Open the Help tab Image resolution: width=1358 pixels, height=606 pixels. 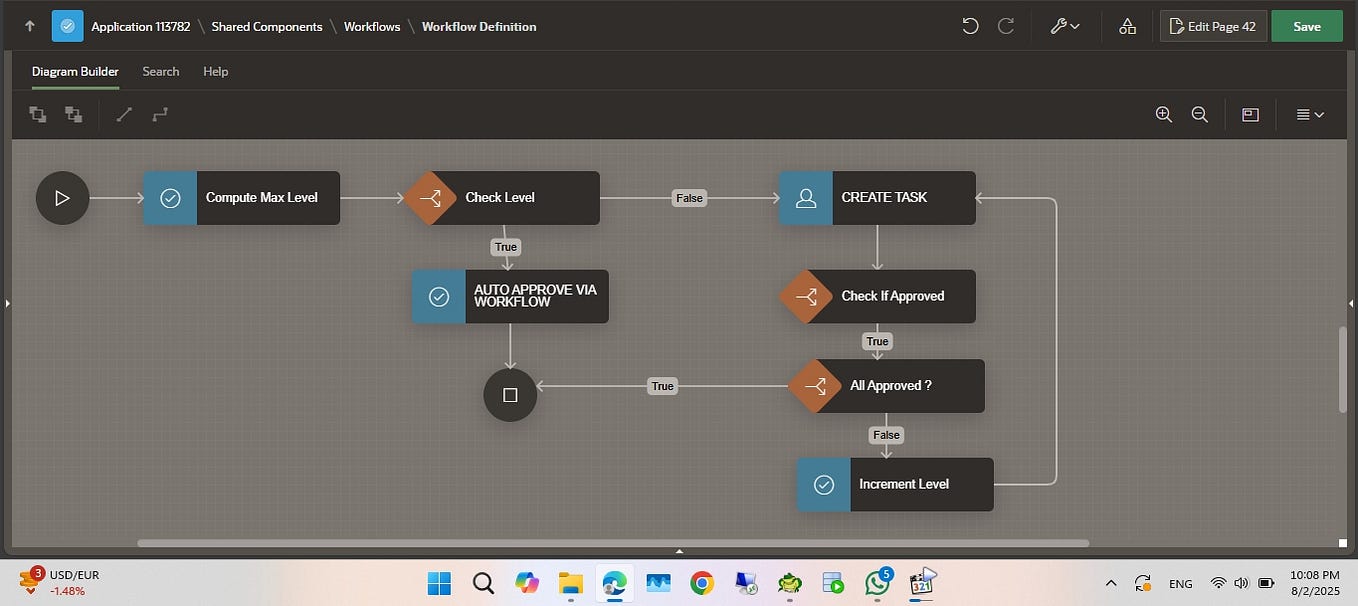[x=215, y=71]
